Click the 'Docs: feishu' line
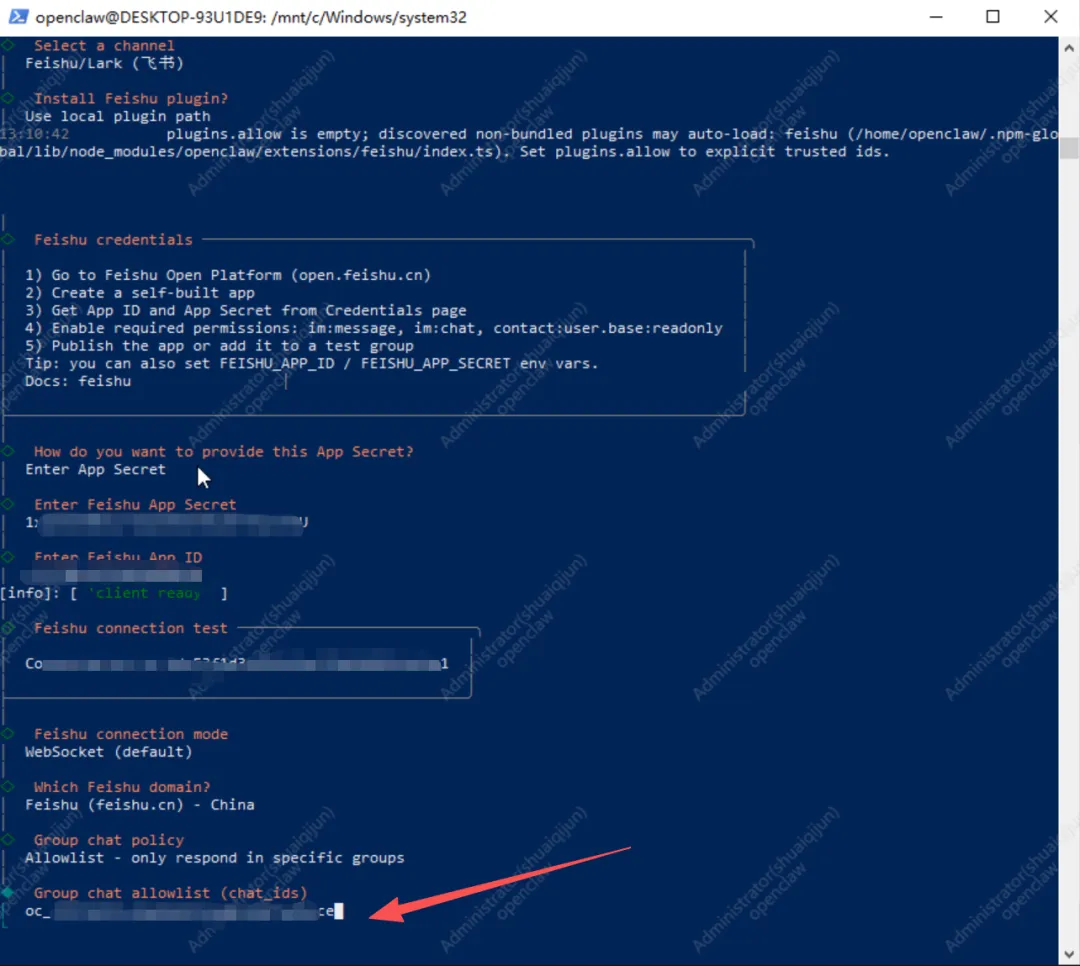1080x966 pixels. point(78,381)
